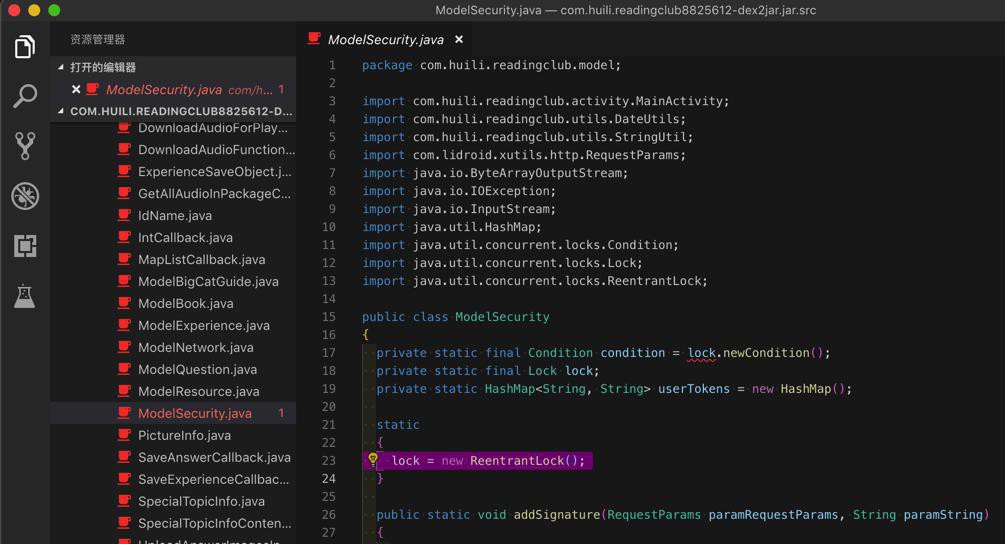Click the ModelSecurity class name on line 15
The image size is (1005, 544).
502,317
